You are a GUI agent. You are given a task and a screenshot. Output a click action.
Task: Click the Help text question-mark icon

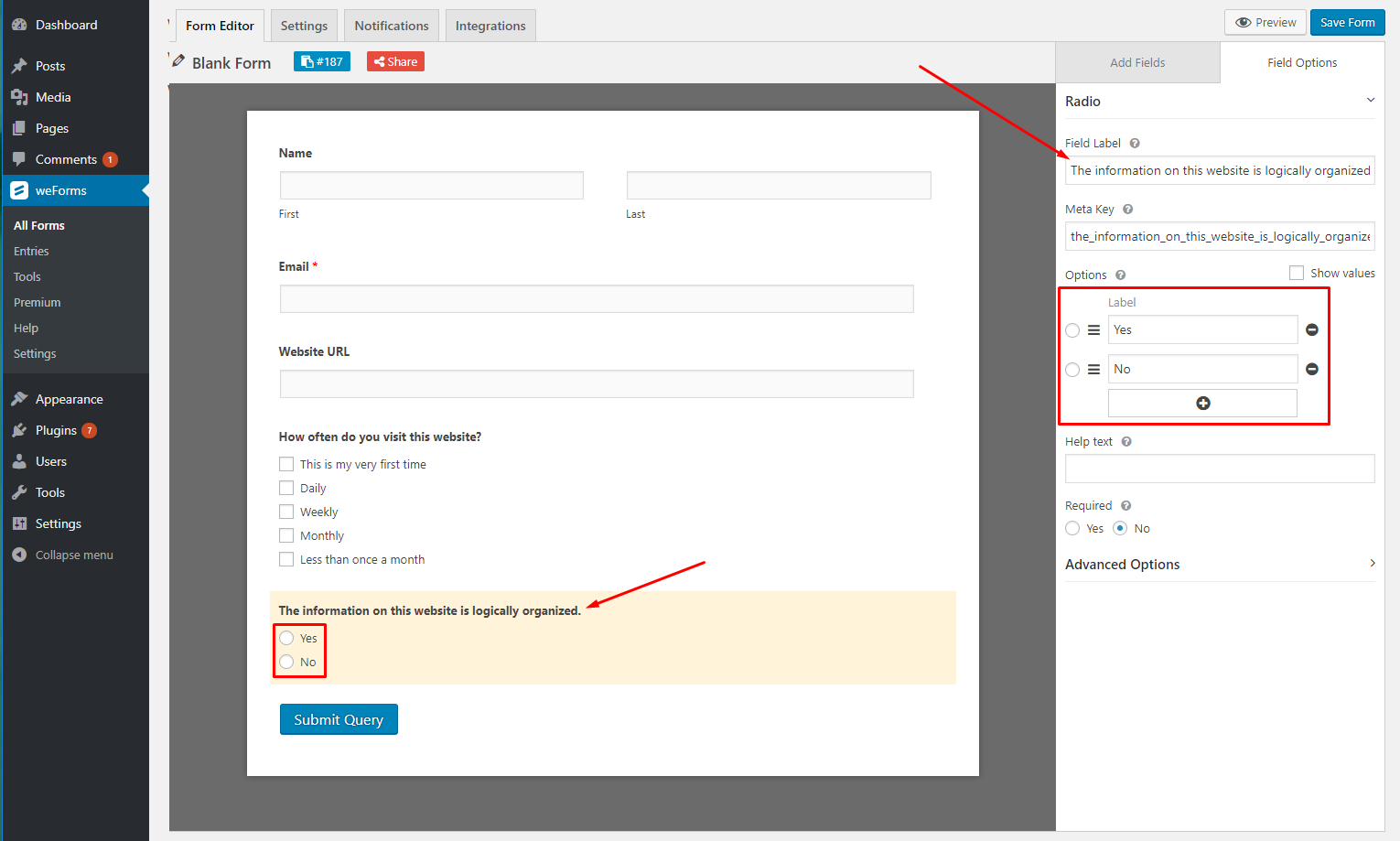pyautogui.click(x=1126, y=441)
